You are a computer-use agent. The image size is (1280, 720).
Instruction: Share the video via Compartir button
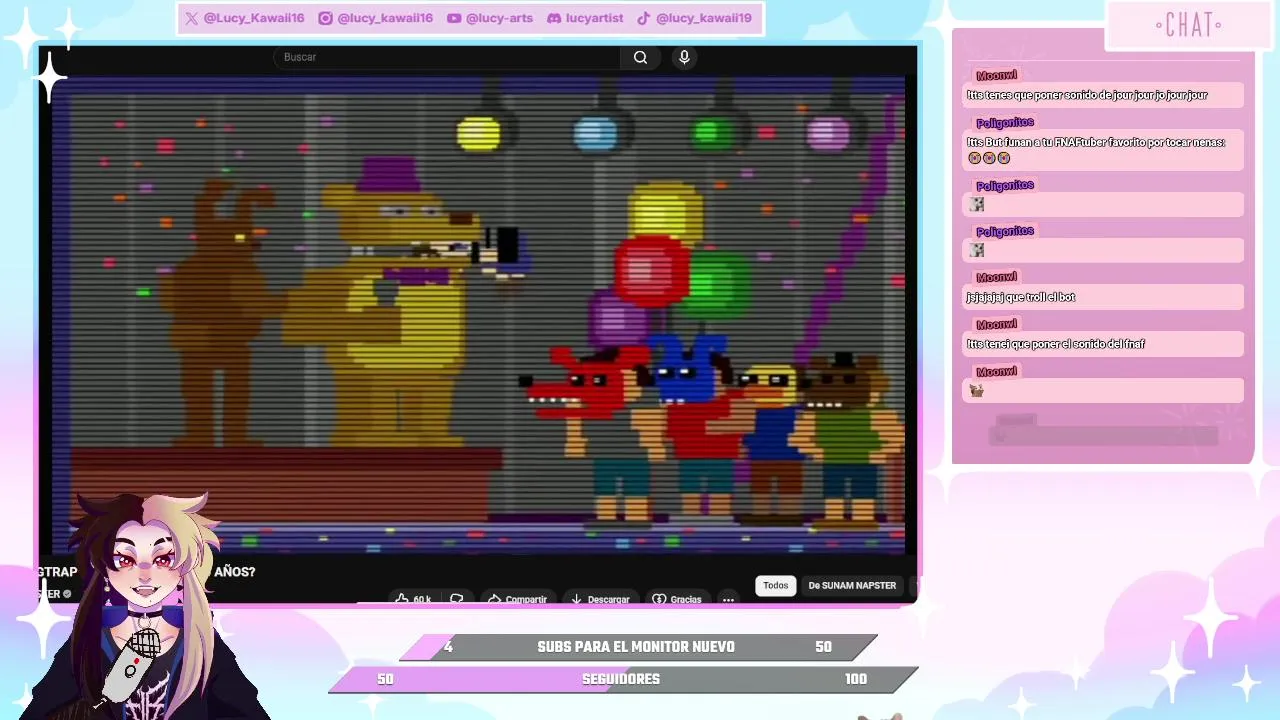click(517, 599)
